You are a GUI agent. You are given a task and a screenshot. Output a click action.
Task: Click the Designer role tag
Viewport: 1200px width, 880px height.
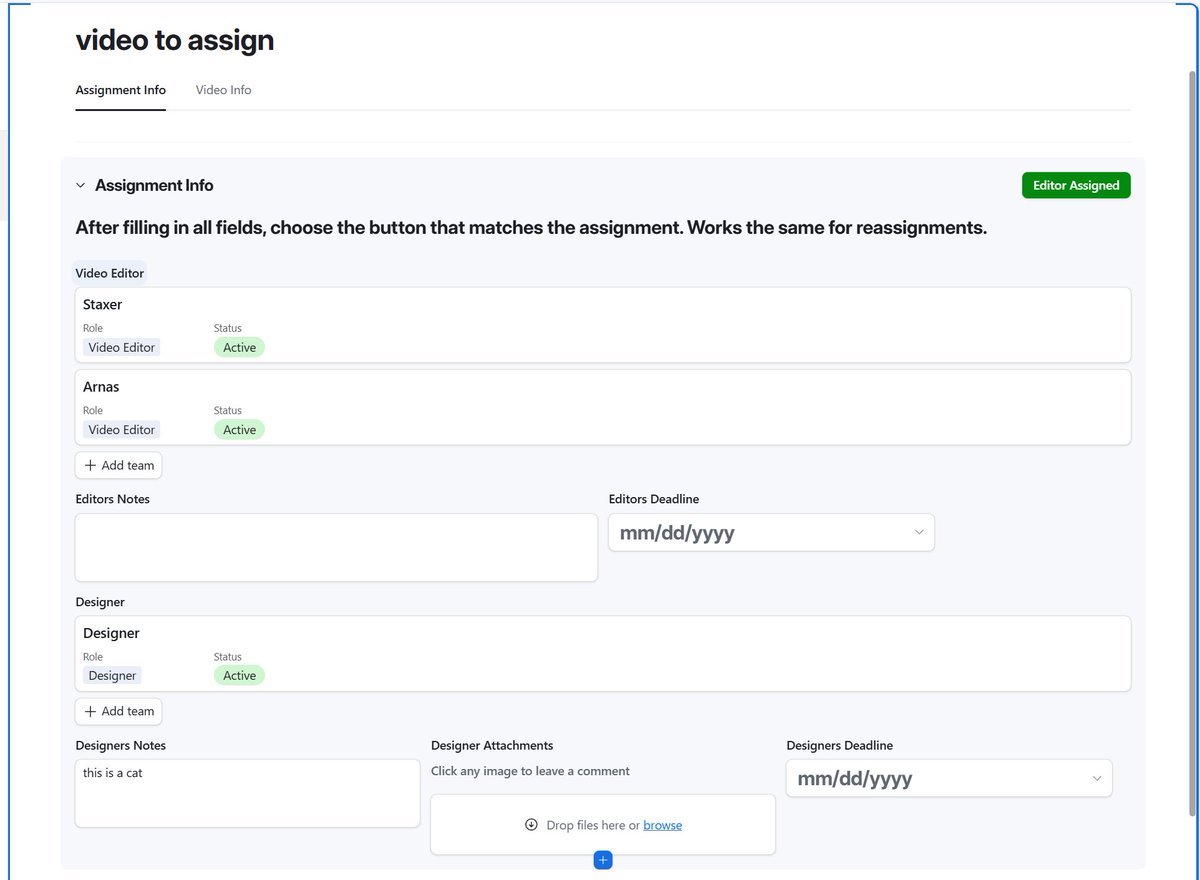tap(112, 676)
